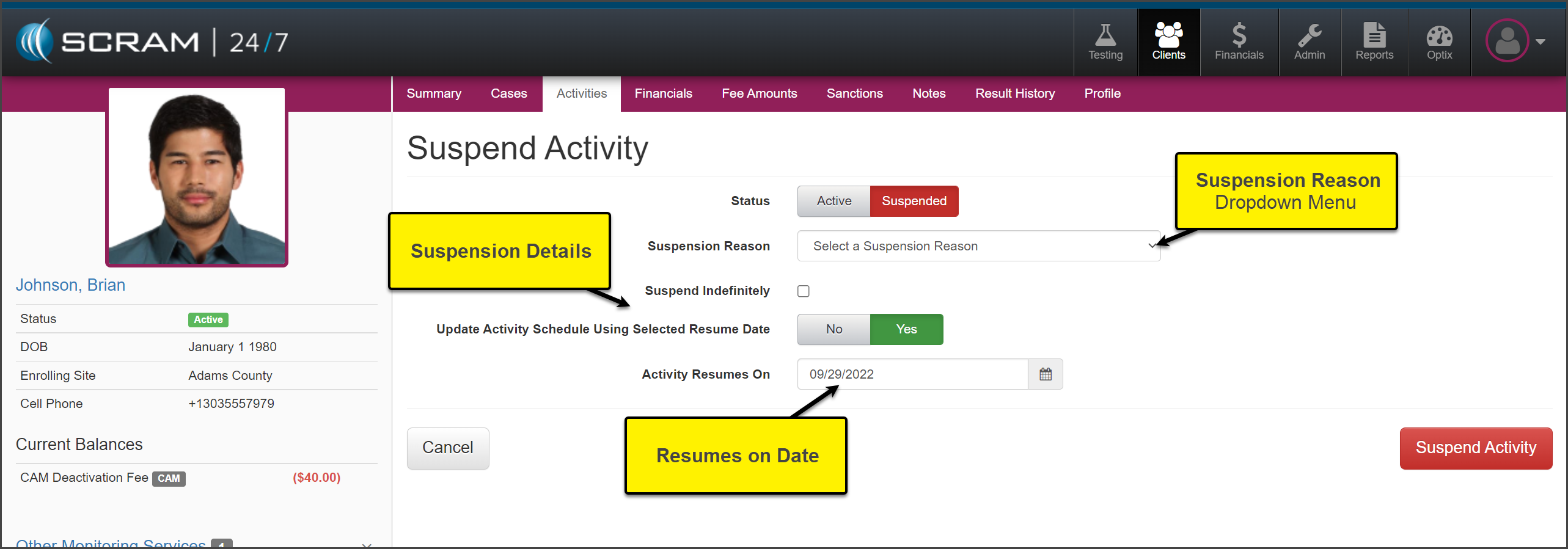
Task: Switch to the Sanctions tab
Action: (x=854, y=94)
